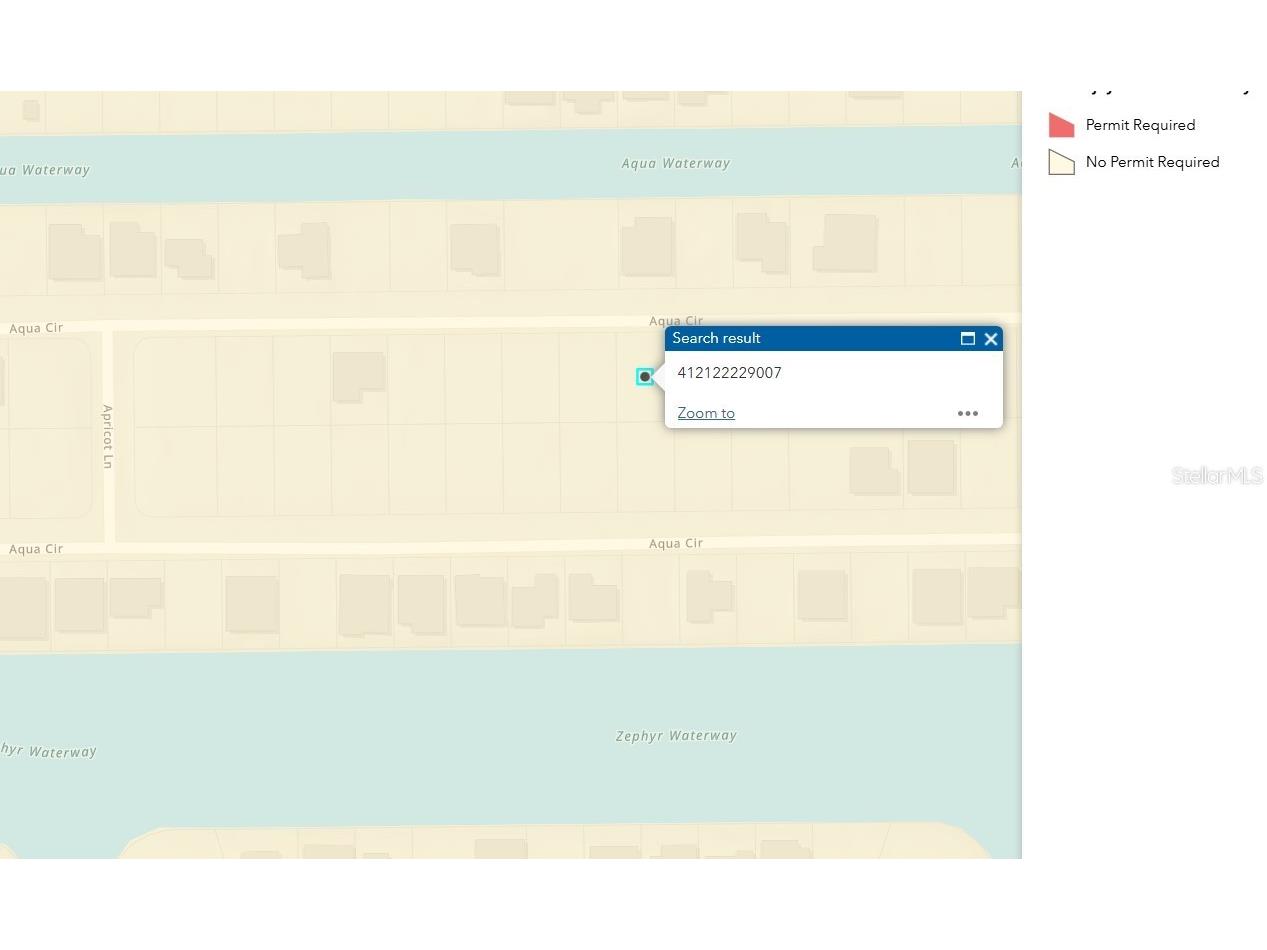Click the top-center Aqua Waterway label
Viewport: 1267px width, 950px height.
click(x=676, y=163)
